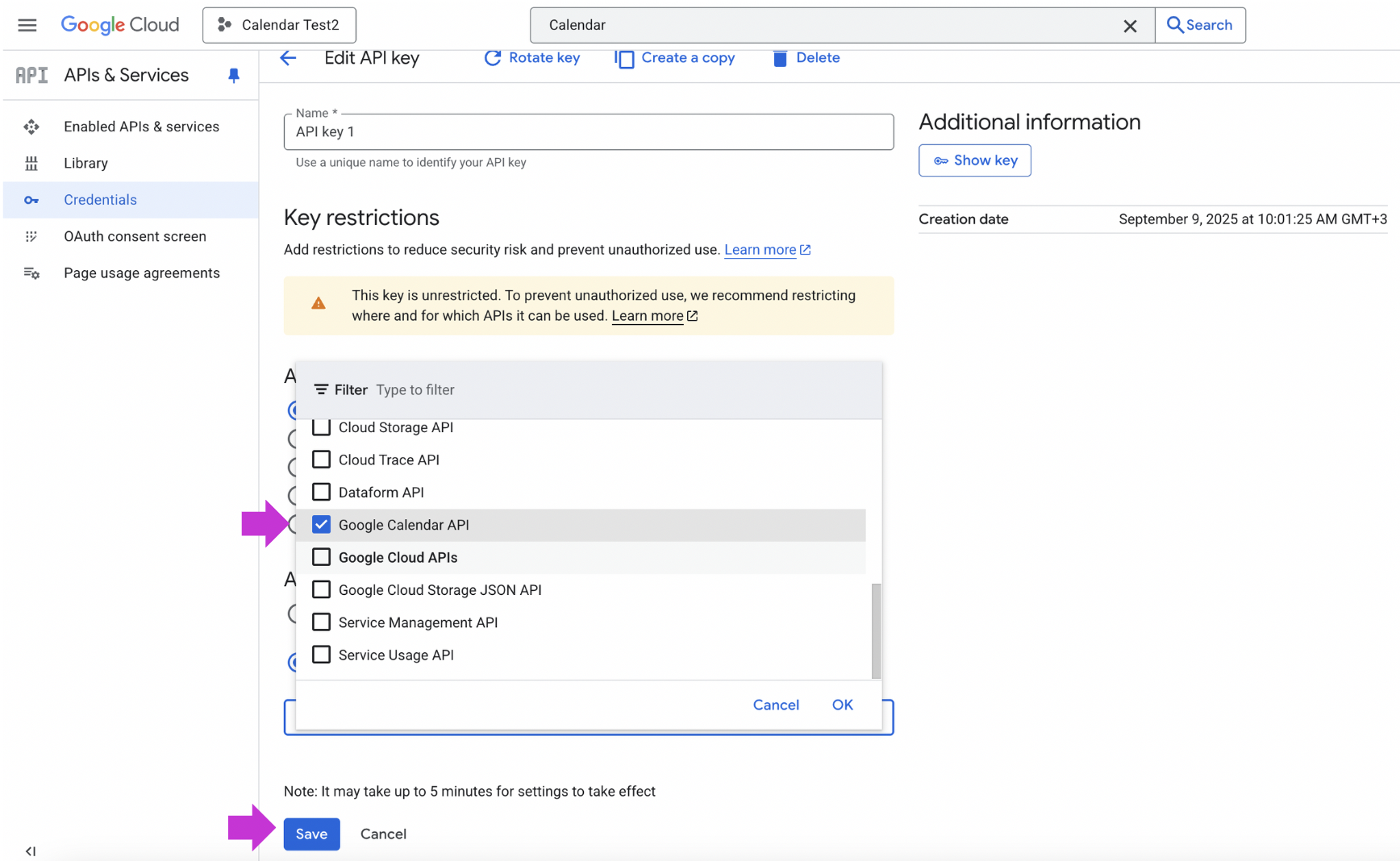
Task: Click the blue Save button
Action: tap(311, 834)
